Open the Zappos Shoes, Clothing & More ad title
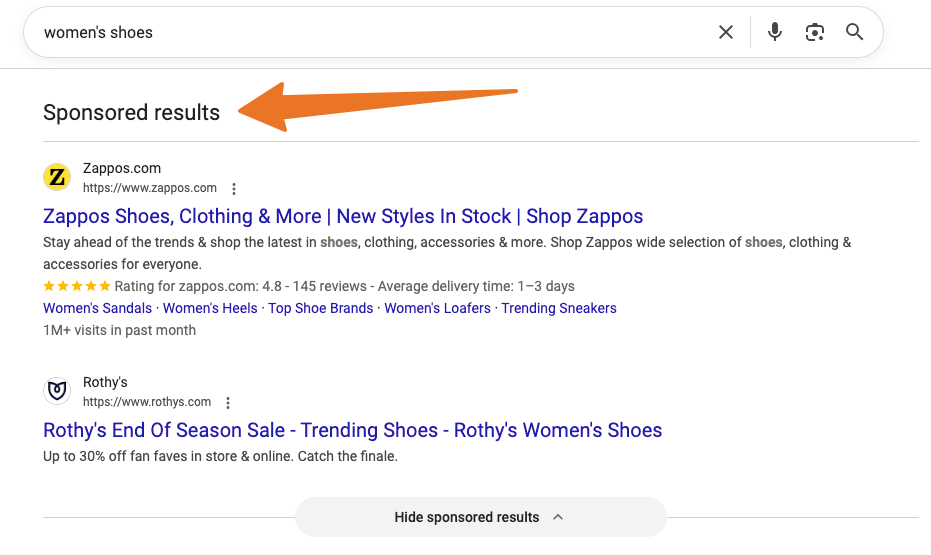Image resolution: width=931 pixels, height=555 pixels. point(343,216)
